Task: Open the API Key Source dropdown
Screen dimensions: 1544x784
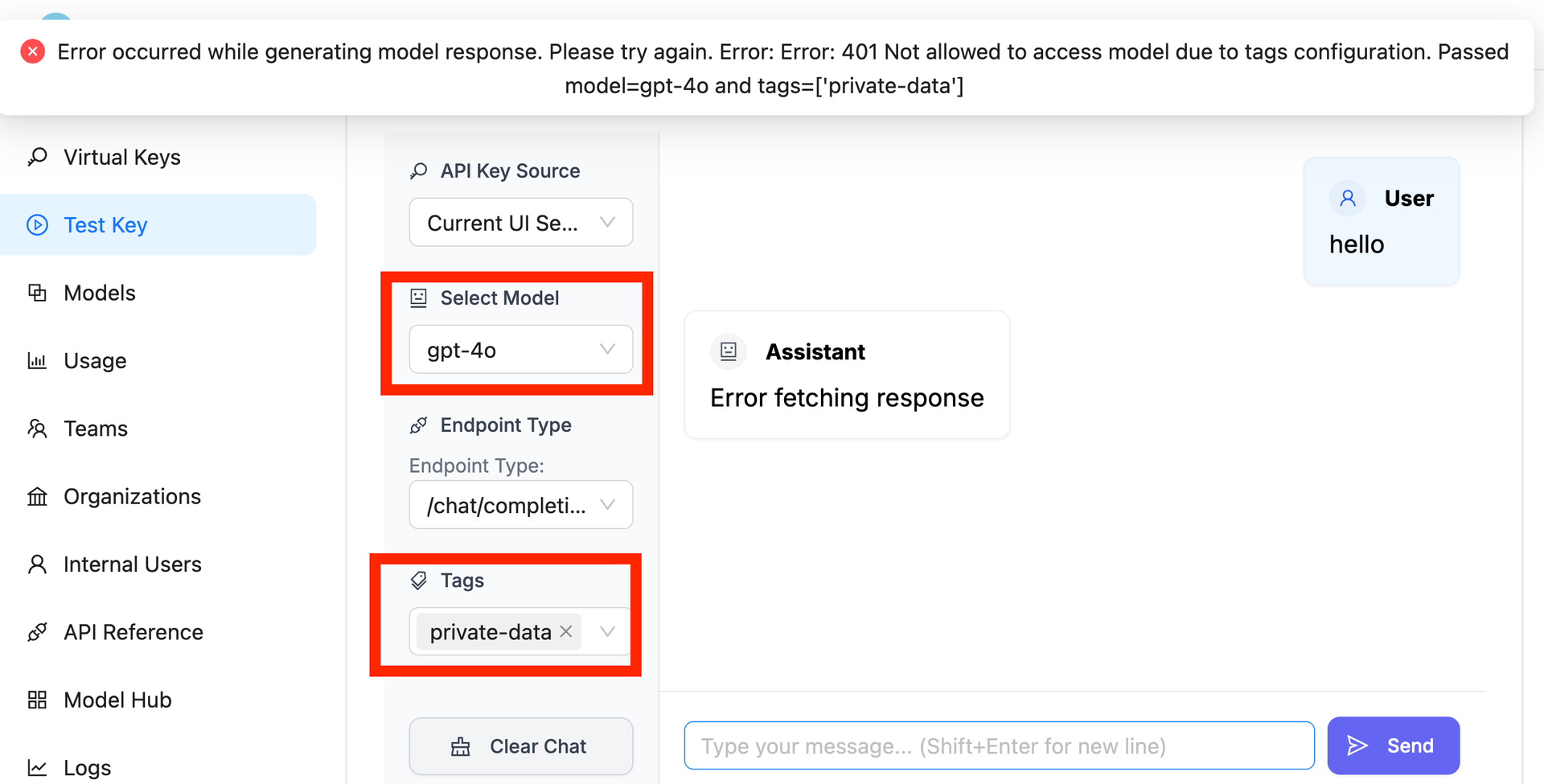Action: tap(520, 222)
